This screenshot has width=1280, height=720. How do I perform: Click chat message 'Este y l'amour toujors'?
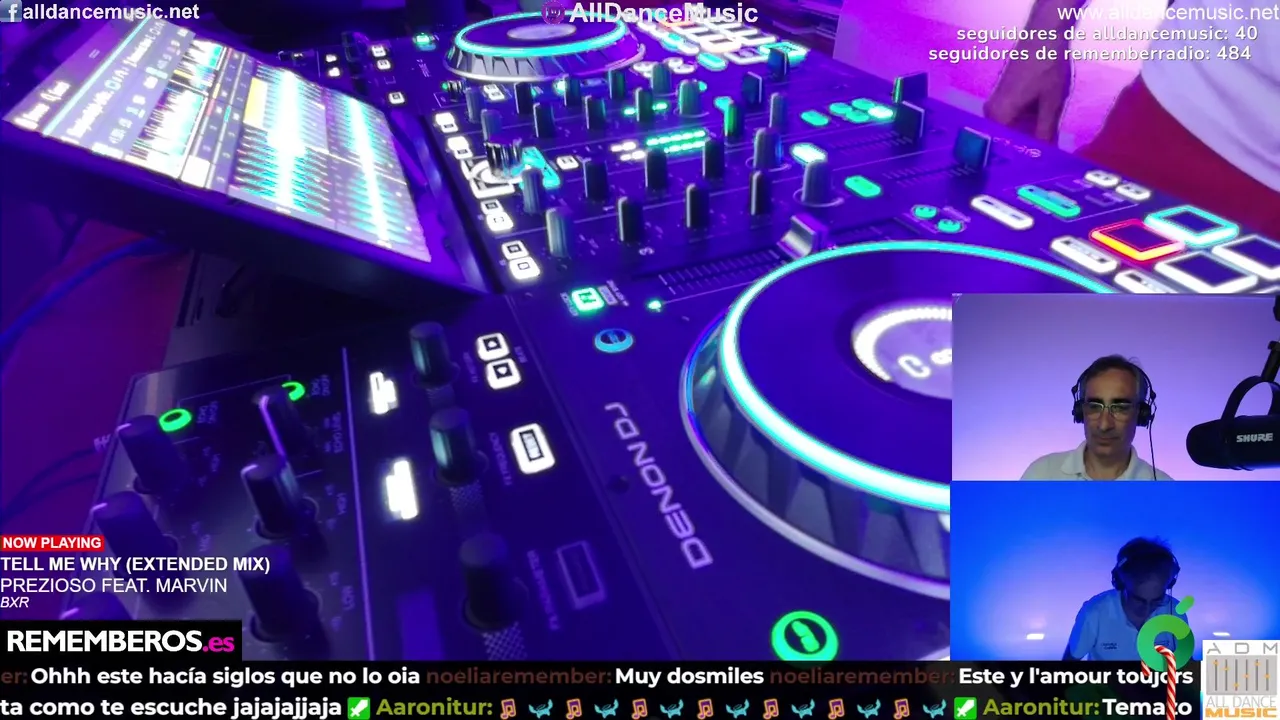[1075, 676]
